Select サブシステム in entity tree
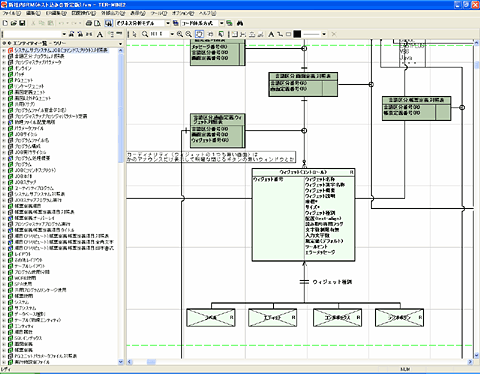Image resolution: width=480 pixels, height=374 pixels. click(x=25, y=308)
